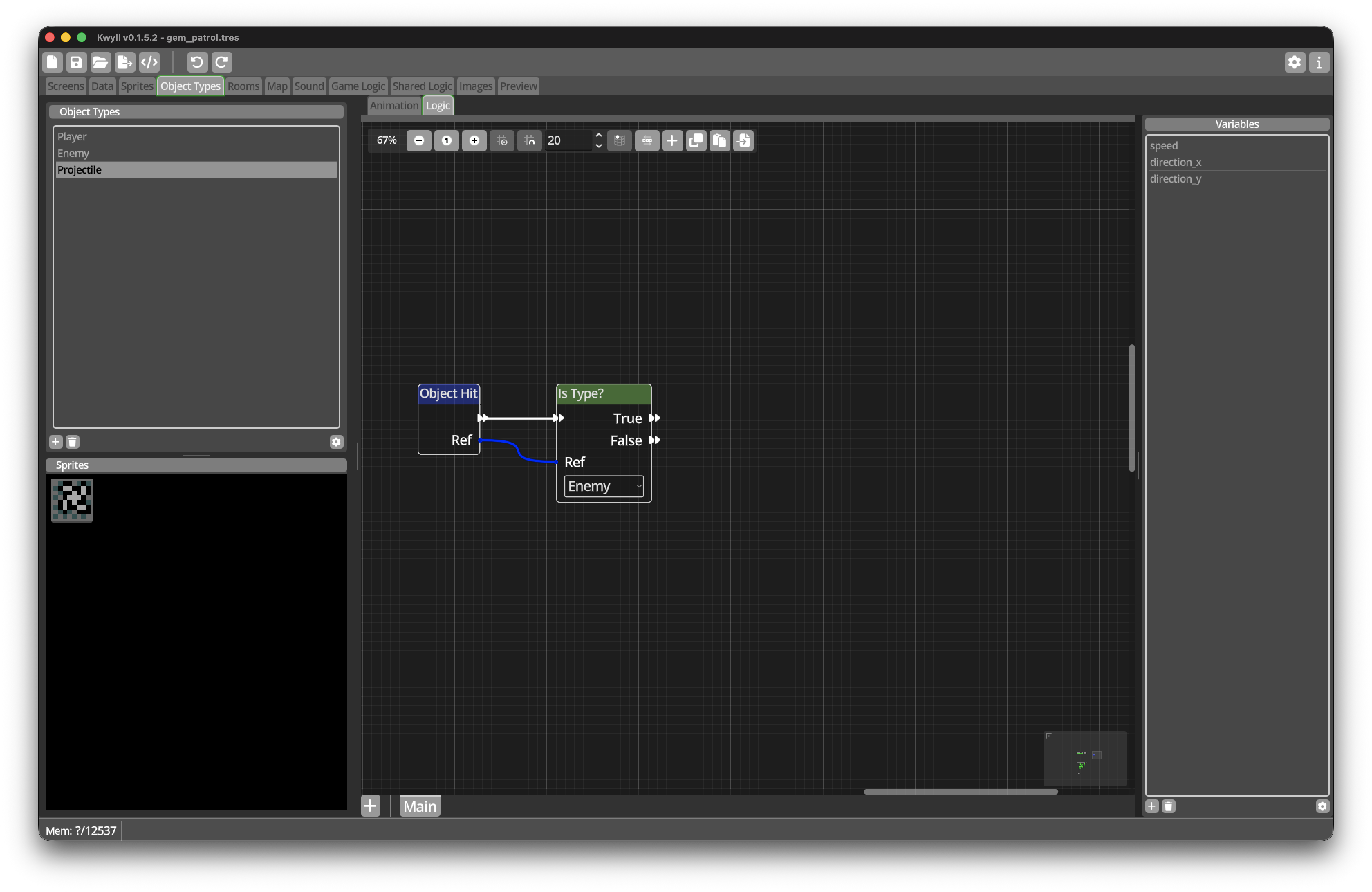
Task: Switch to the Data tab
Action: 102,86
